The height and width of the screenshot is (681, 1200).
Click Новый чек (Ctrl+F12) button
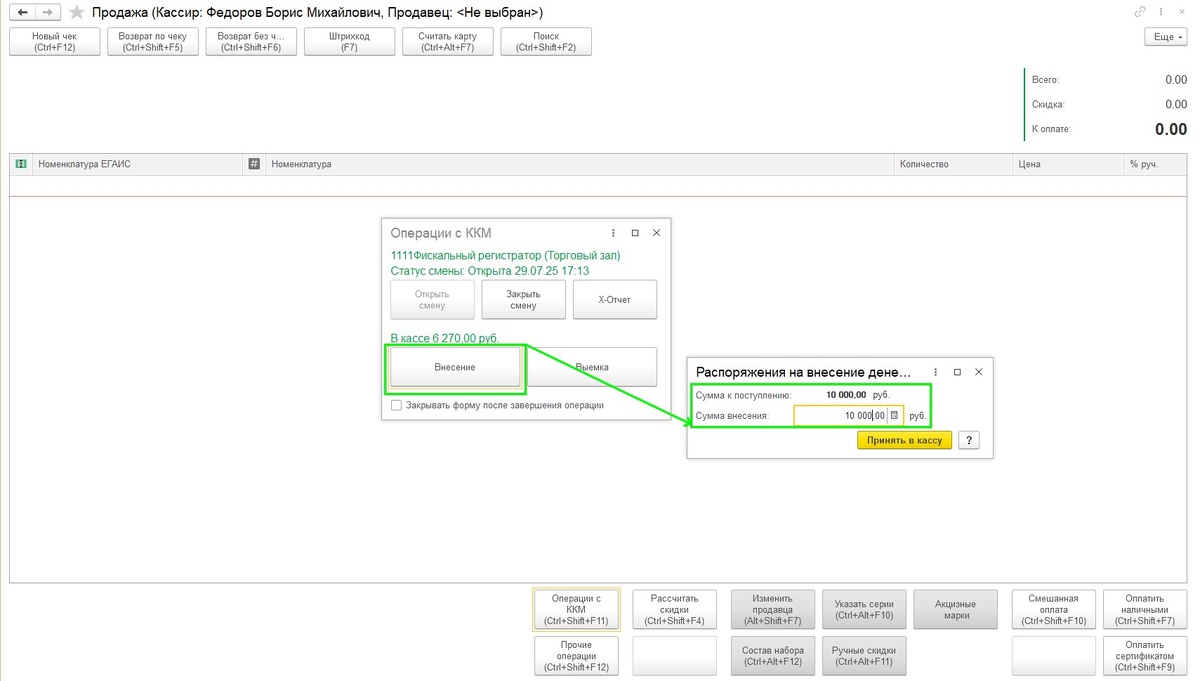click(x=54, y=41)
